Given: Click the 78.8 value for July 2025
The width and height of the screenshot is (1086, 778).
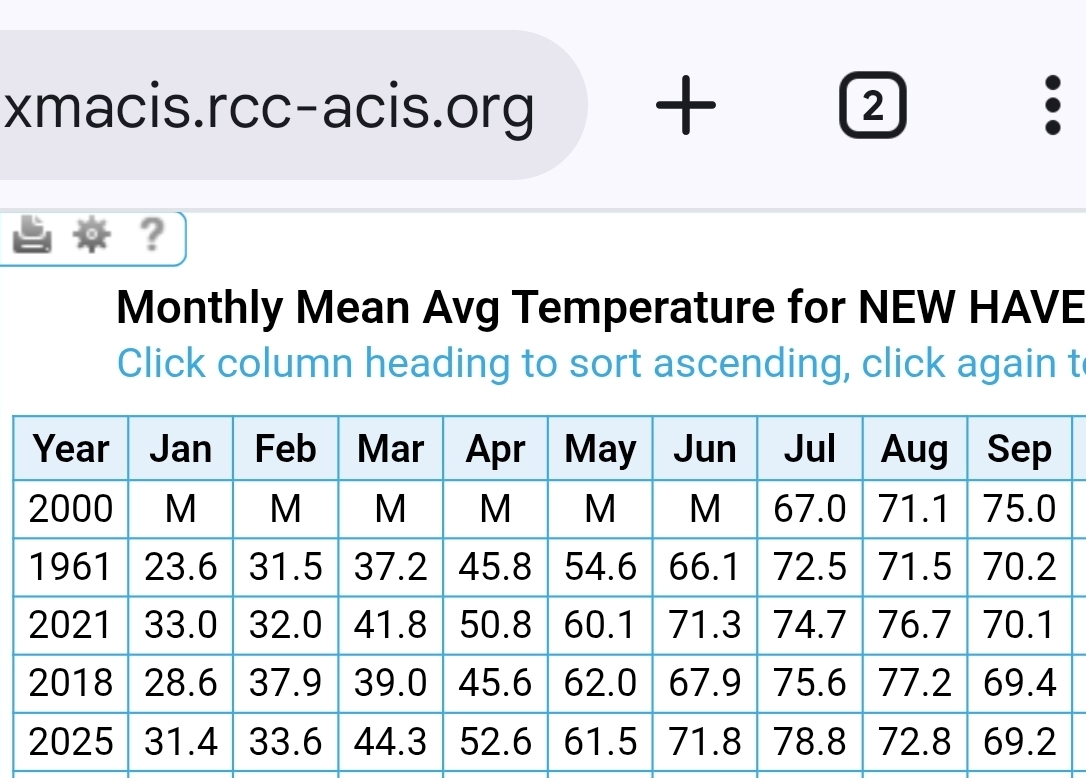Looking at the screenshot, I should pyautogui.click(x=810, y=742).
